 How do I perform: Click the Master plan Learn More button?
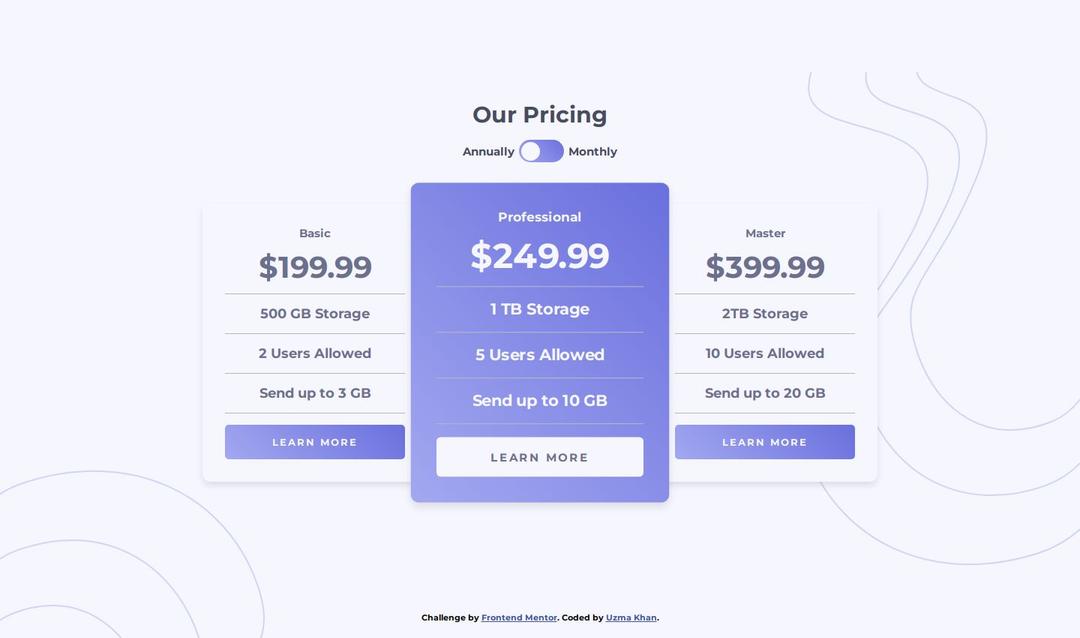click(x=765, y=442)
